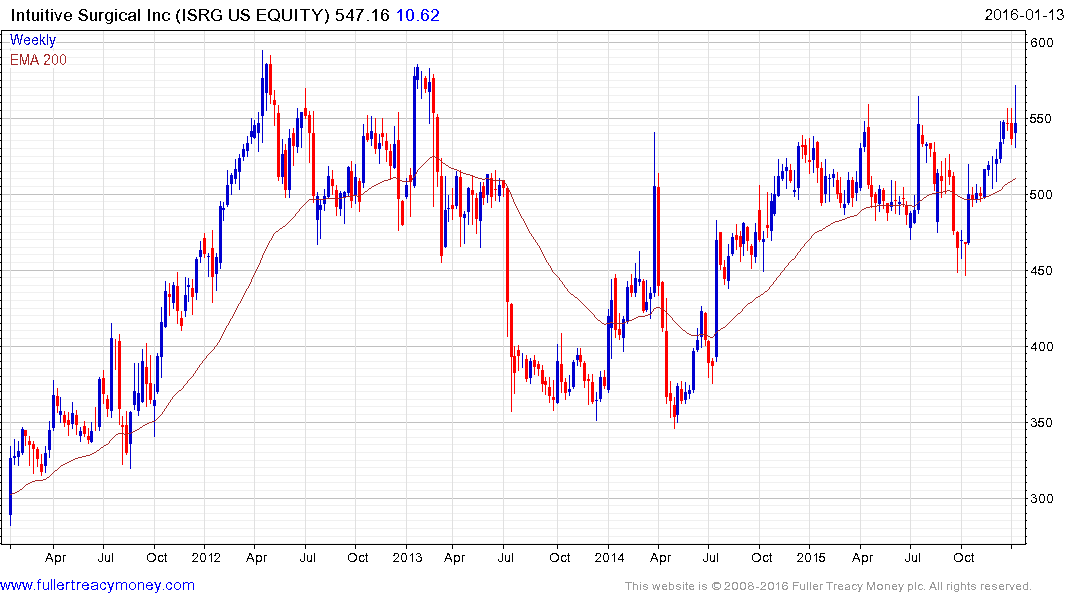The width and height of the screenshot is (1075, 600).
Task: Click the 500 price axis label
Action: (x=1041, y=195)
